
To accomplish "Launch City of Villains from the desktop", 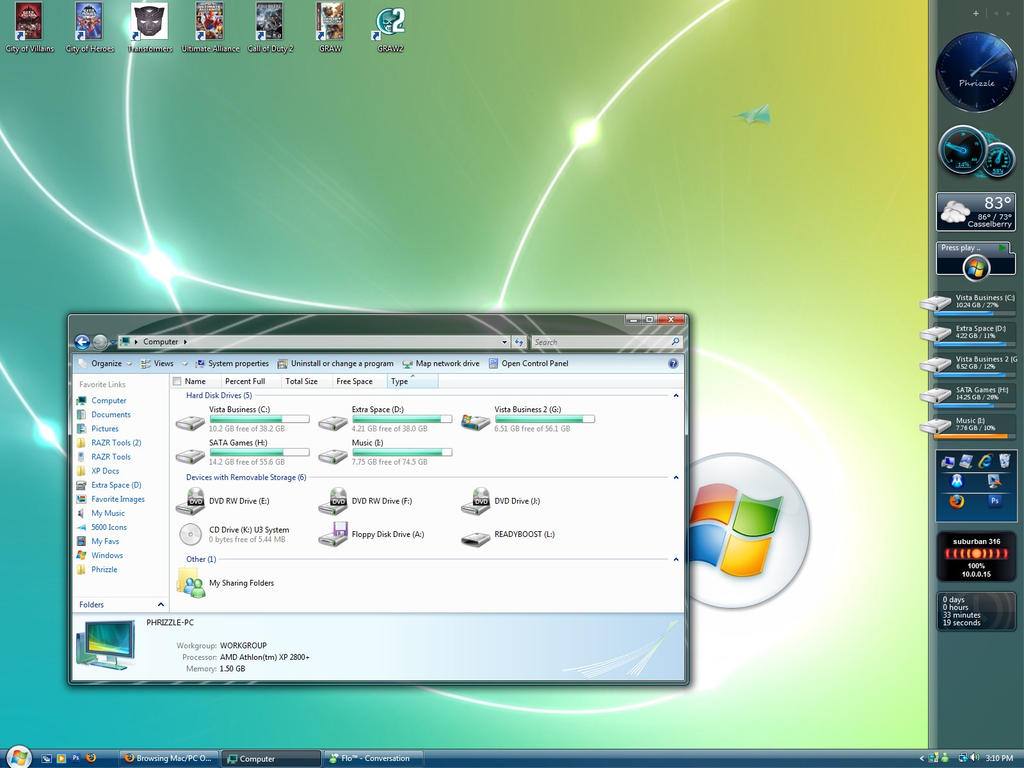I will (x=29, y=22).
